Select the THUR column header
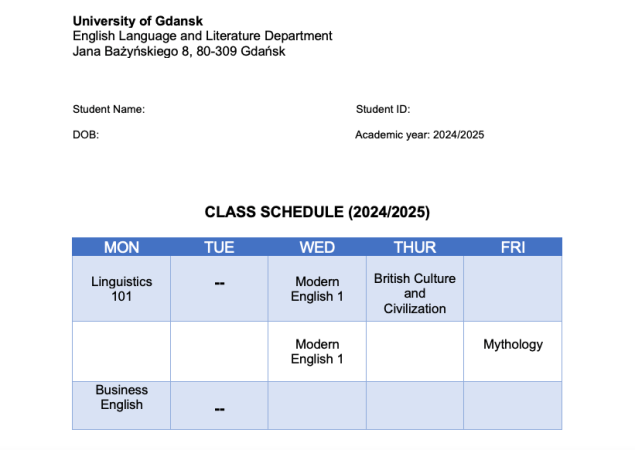Image resolution: width=635 pixels, height=450 pixels. [x=415, y=247]
